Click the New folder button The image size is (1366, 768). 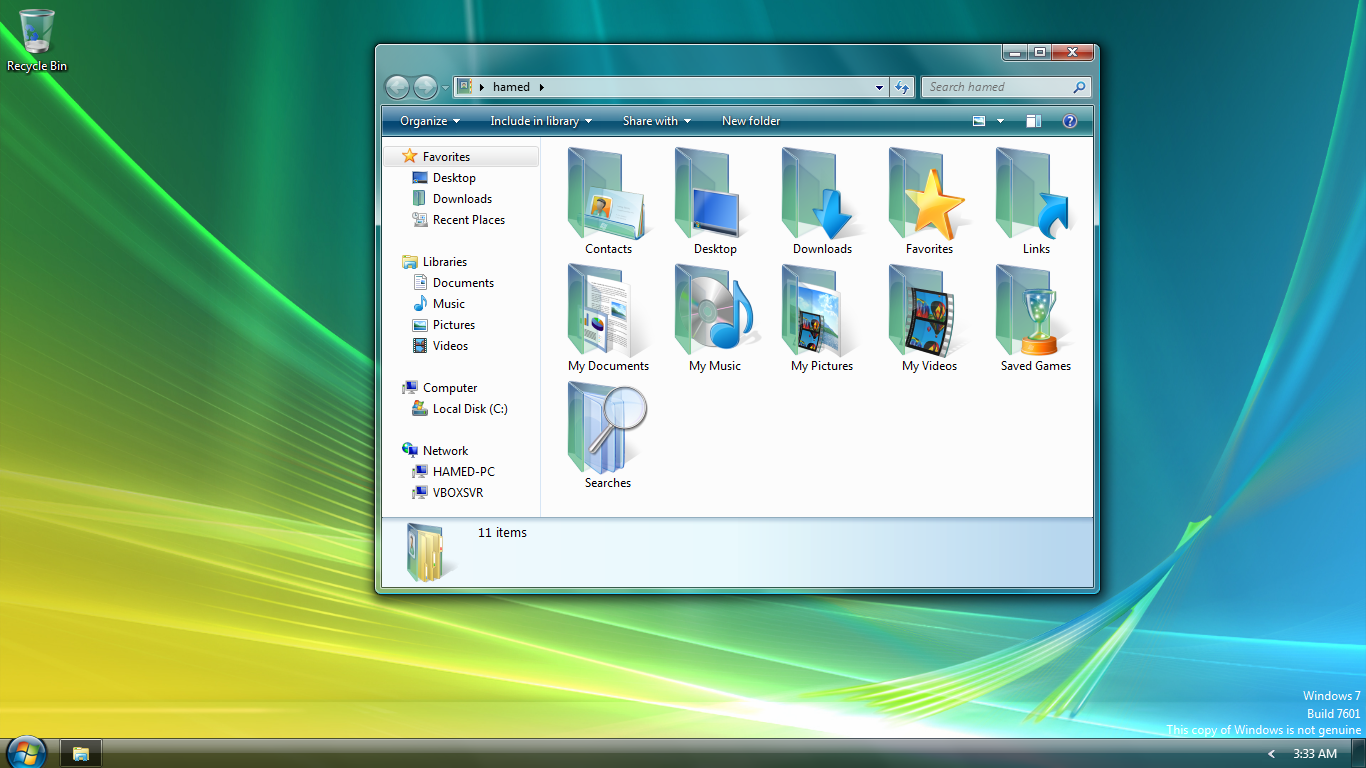(751, 121)
